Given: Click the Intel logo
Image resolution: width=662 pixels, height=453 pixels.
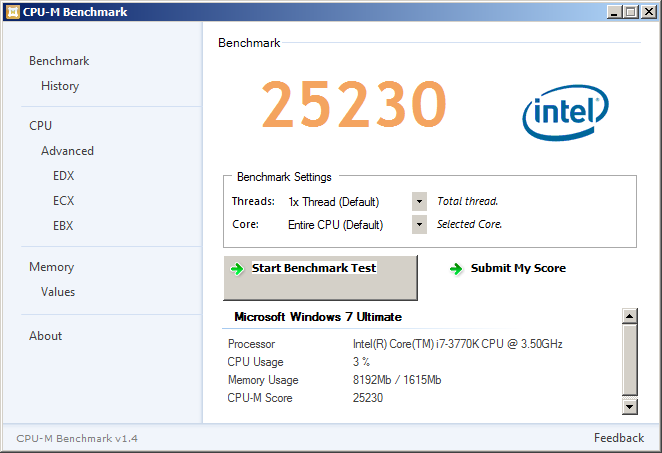Looking at the screenshot, I should 565,112.
